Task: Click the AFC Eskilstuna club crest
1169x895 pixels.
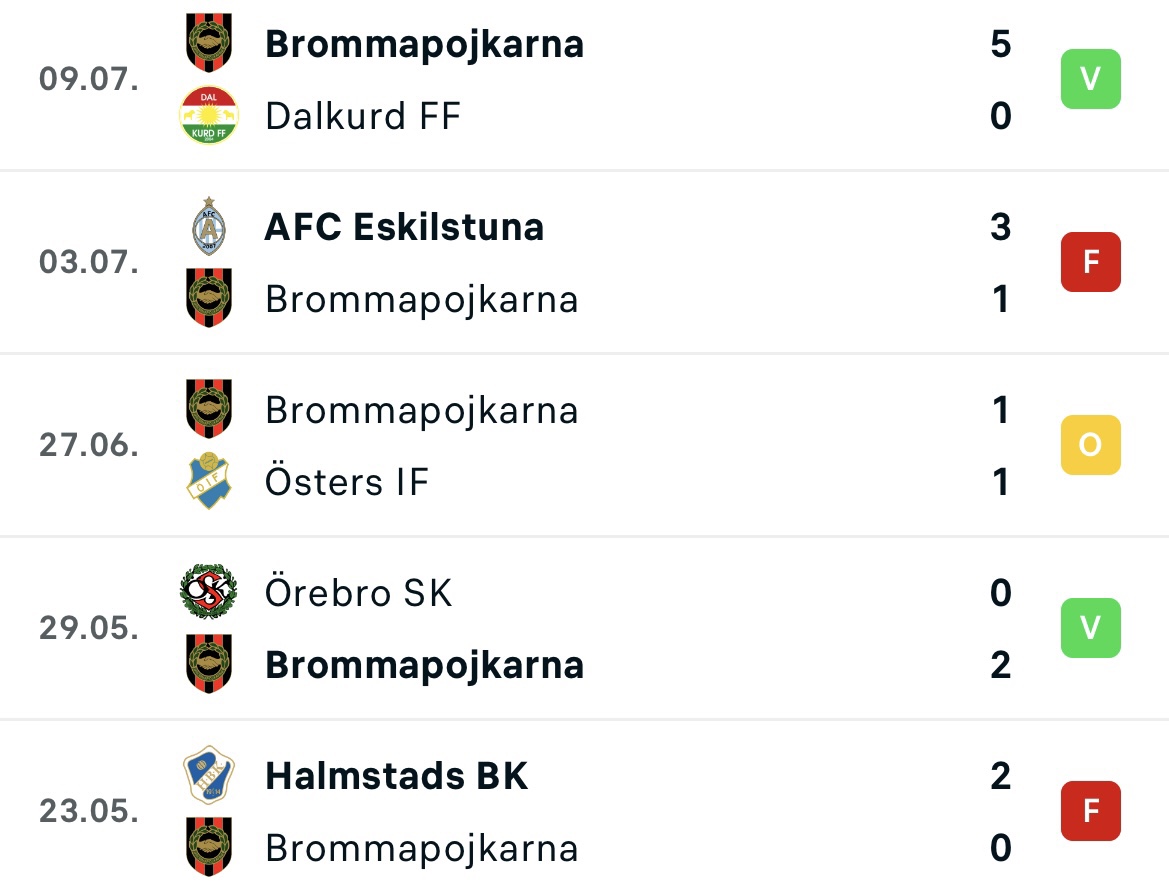Action: click(x=209, y=226)
